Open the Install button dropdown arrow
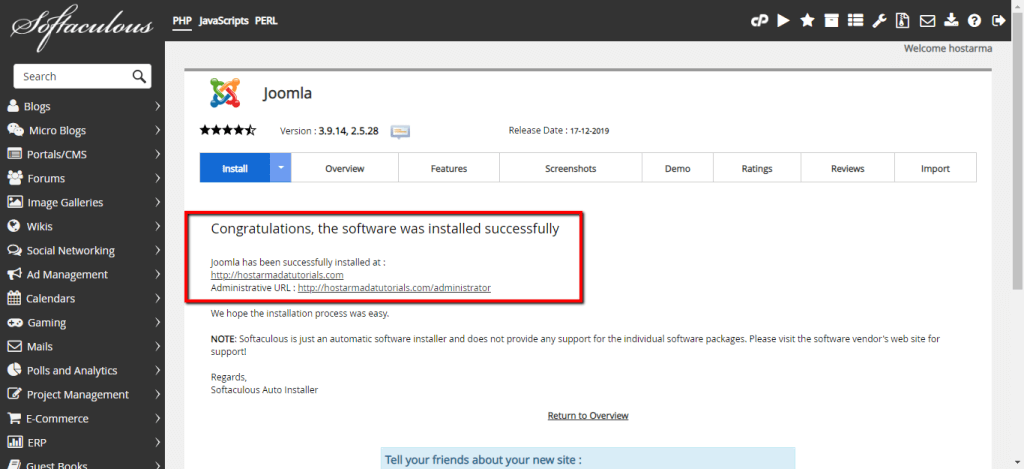The height and width of the screenshot is (469, 1024). click(280, 168)
